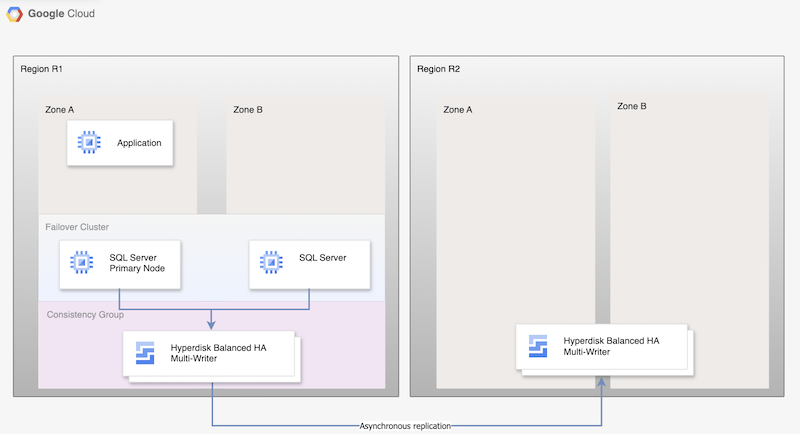Click the Hyperdisk icon in Region R2
The height and width of the screenshot is (434, 800).
539,346
